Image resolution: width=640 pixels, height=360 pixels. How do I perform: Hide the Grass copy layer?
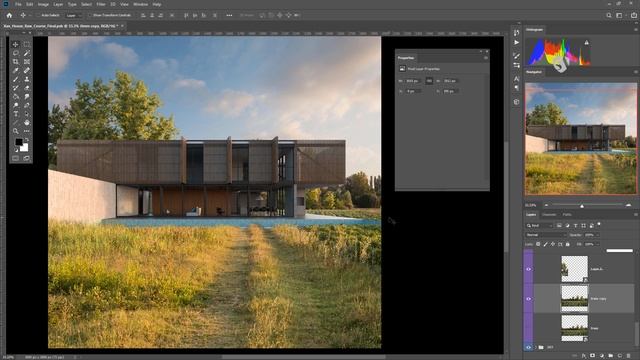[529, 299]
